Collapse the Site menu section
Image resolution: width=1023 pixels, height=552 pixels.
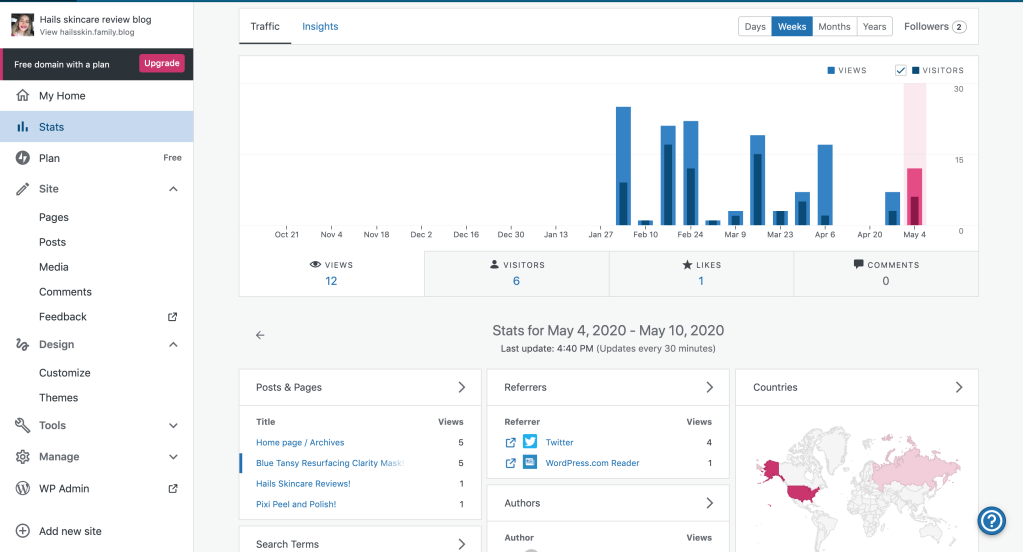click(173, 189)
